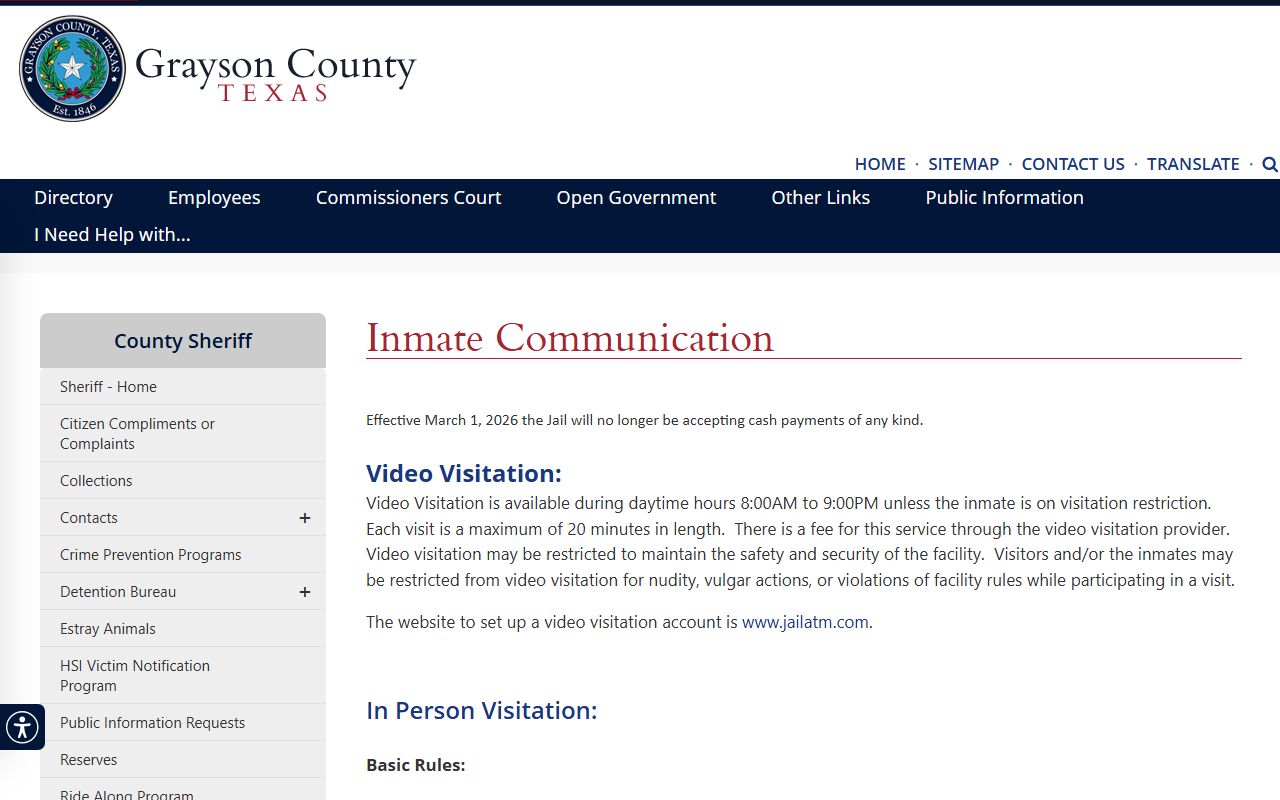Click the Basic Rules: label
Screen dimensions: 1280x800
coord(416,765)
